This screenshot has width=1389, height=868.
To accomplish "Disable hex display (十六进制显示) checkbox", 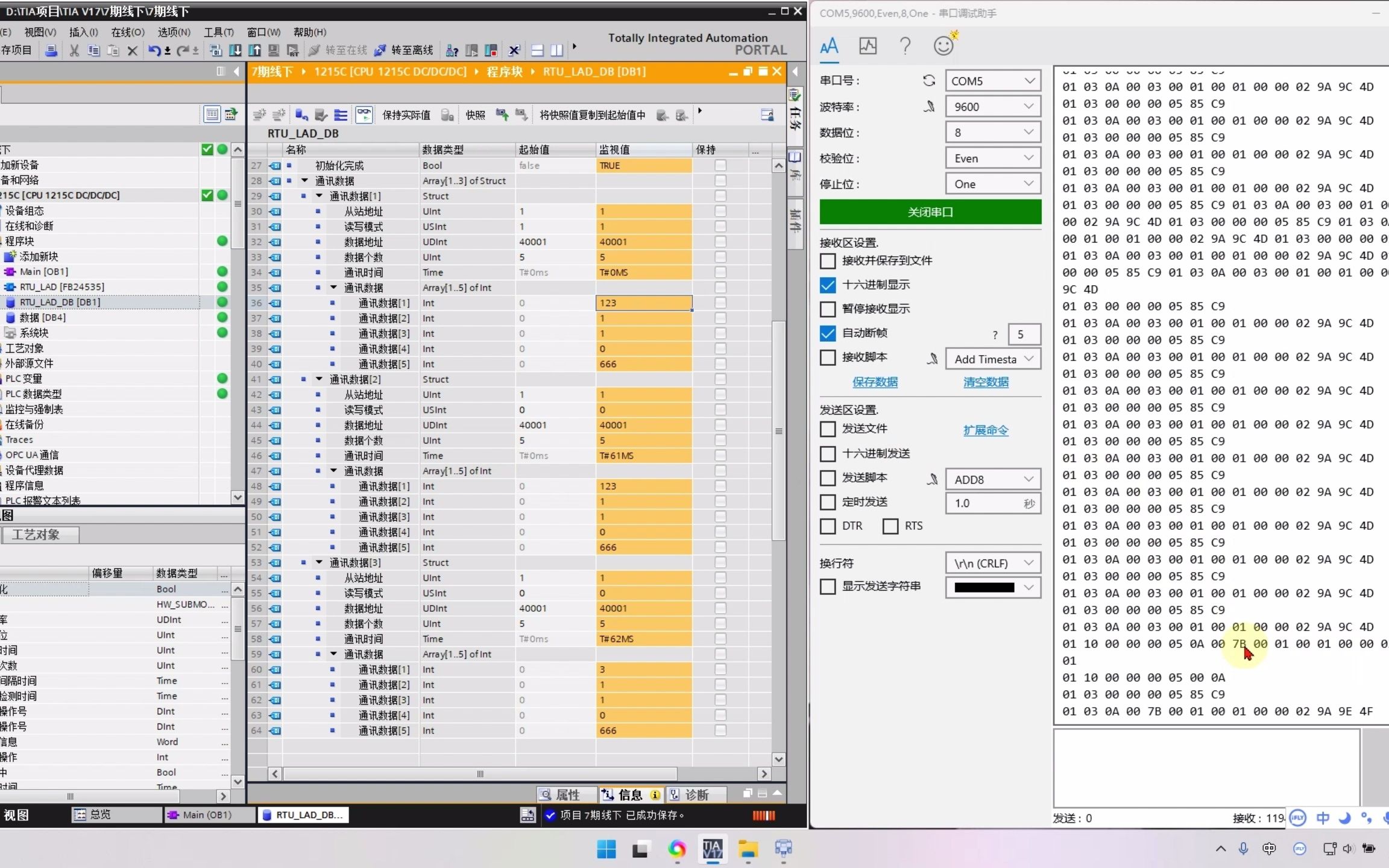I will point(828,285).
